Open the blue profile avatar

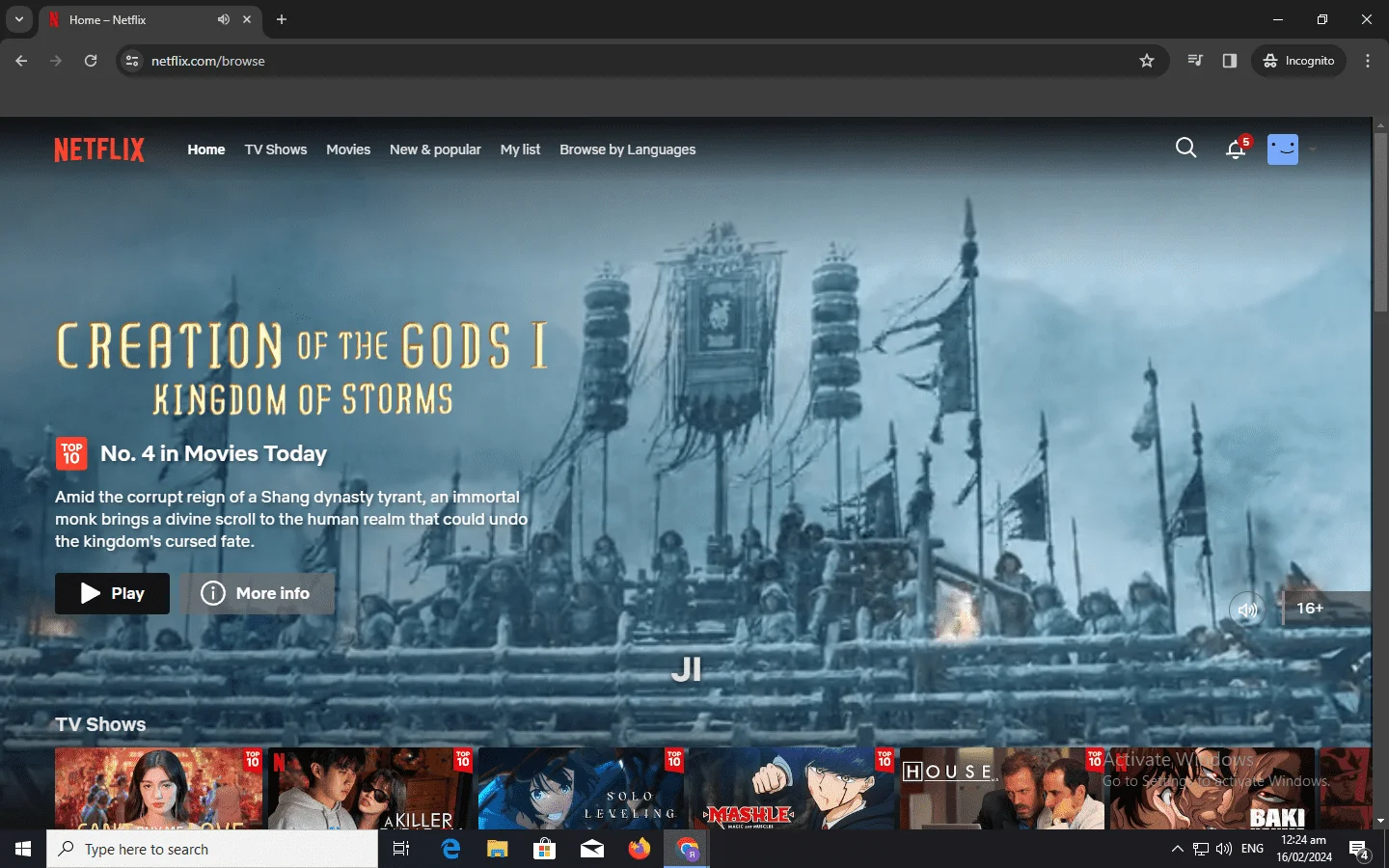point(1282,149)
